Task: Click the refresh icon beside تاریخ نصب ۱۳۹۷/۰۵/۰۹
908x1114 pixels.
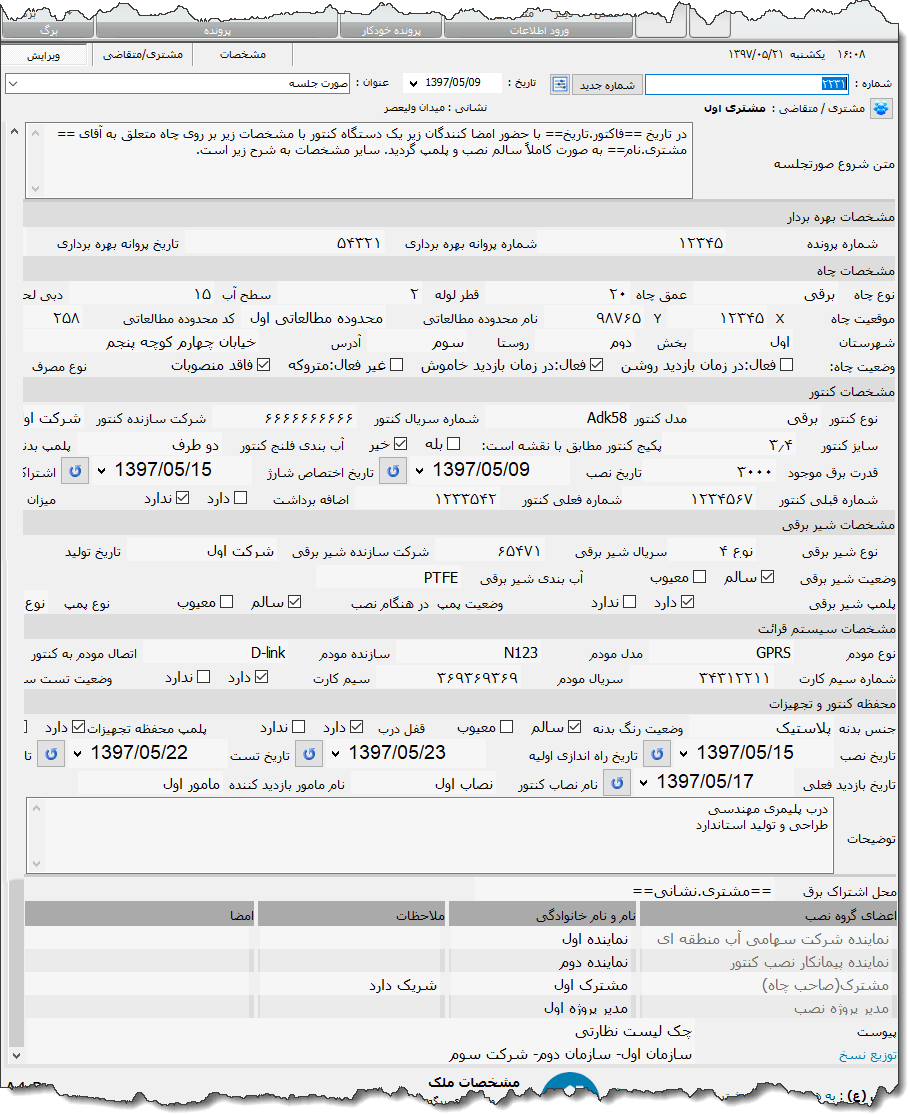Action: (391, 470)
